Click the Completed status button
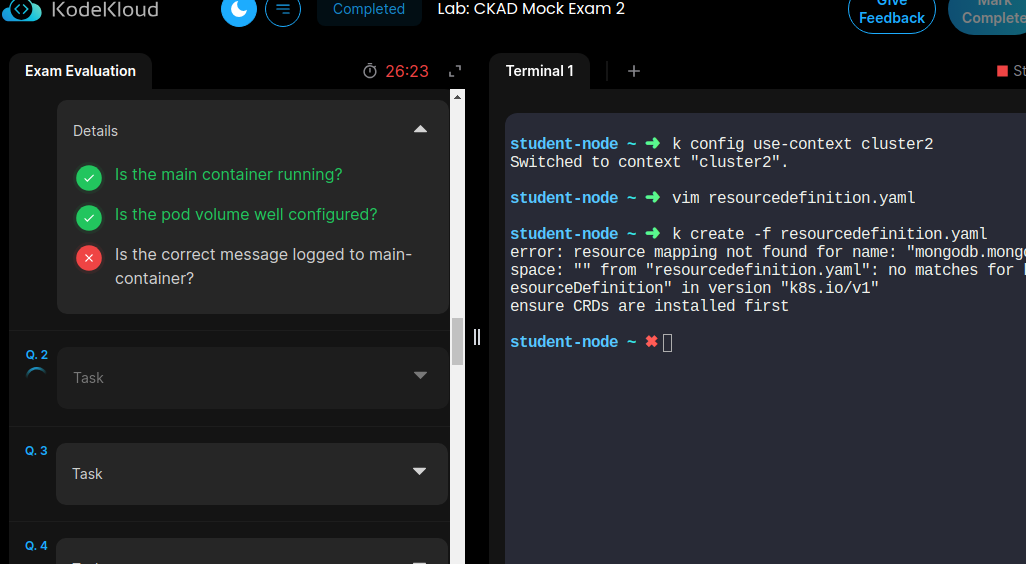Image resolution: width=1026 pixels, height=564 pixels. (x=368, y=10)
